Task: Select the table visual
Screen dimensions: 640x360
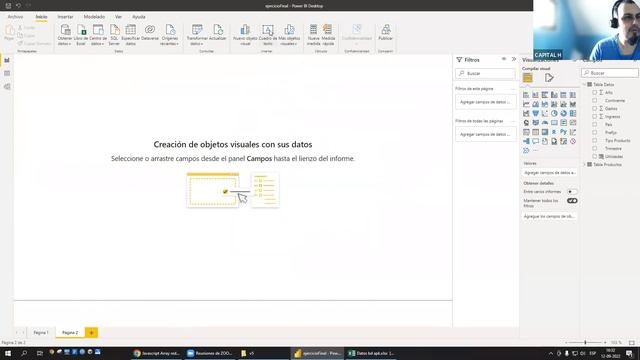Action: pos(536,132)
